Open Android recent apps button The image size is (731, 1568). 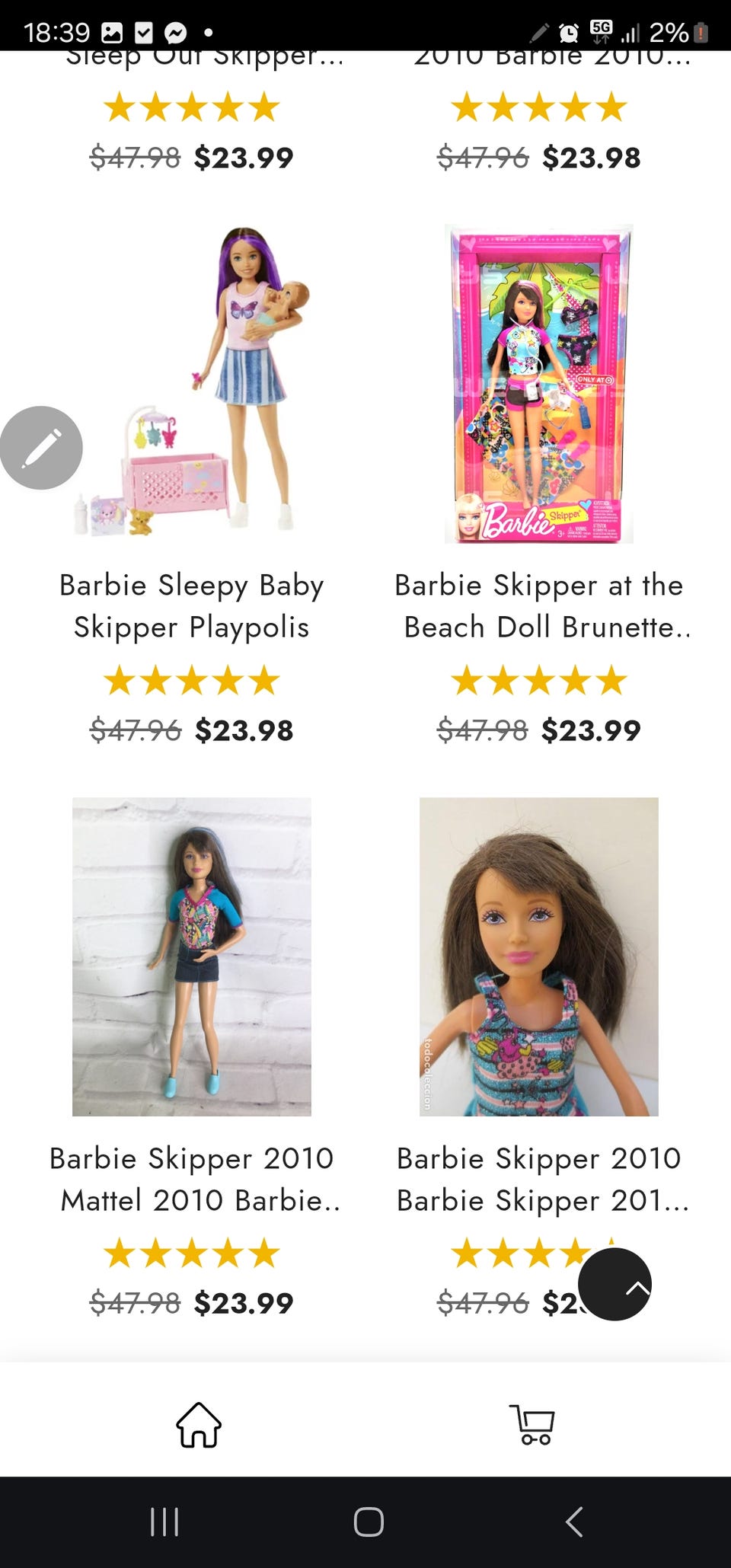click(164, 1522)
